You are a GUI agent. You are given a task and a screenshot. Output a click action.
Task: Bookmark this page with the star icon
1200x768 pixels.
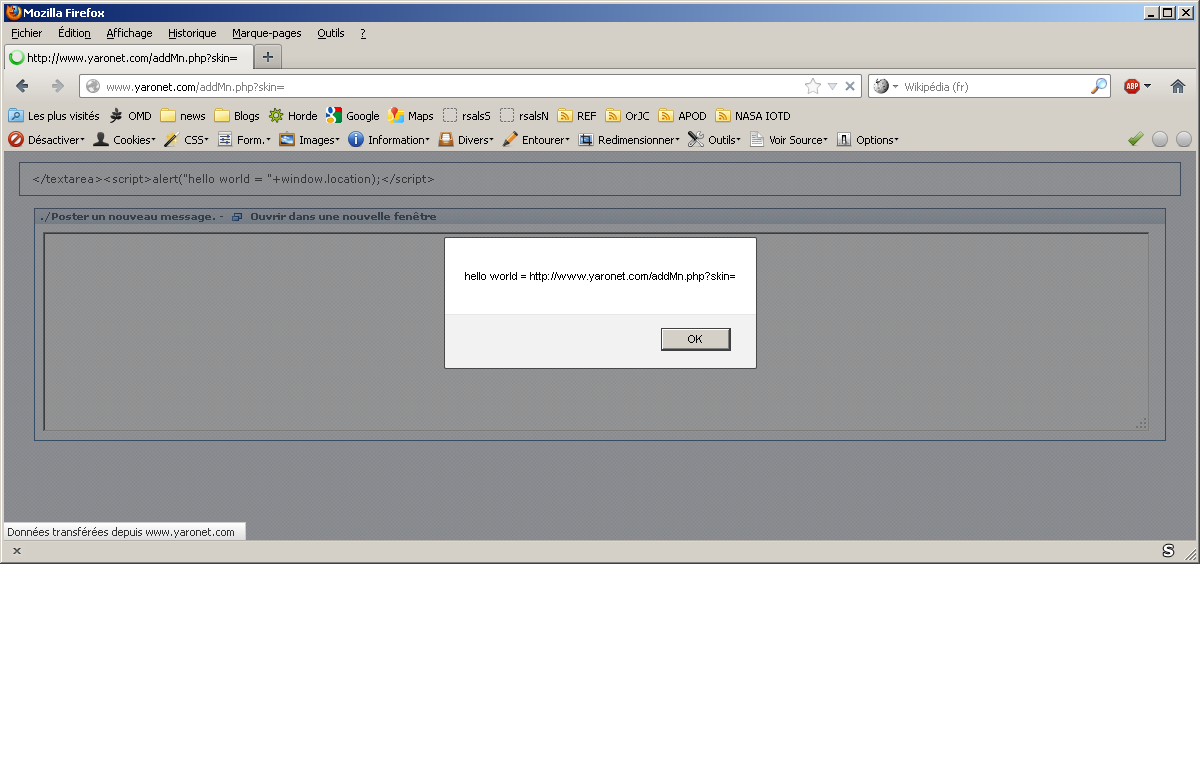coord(812,86)
